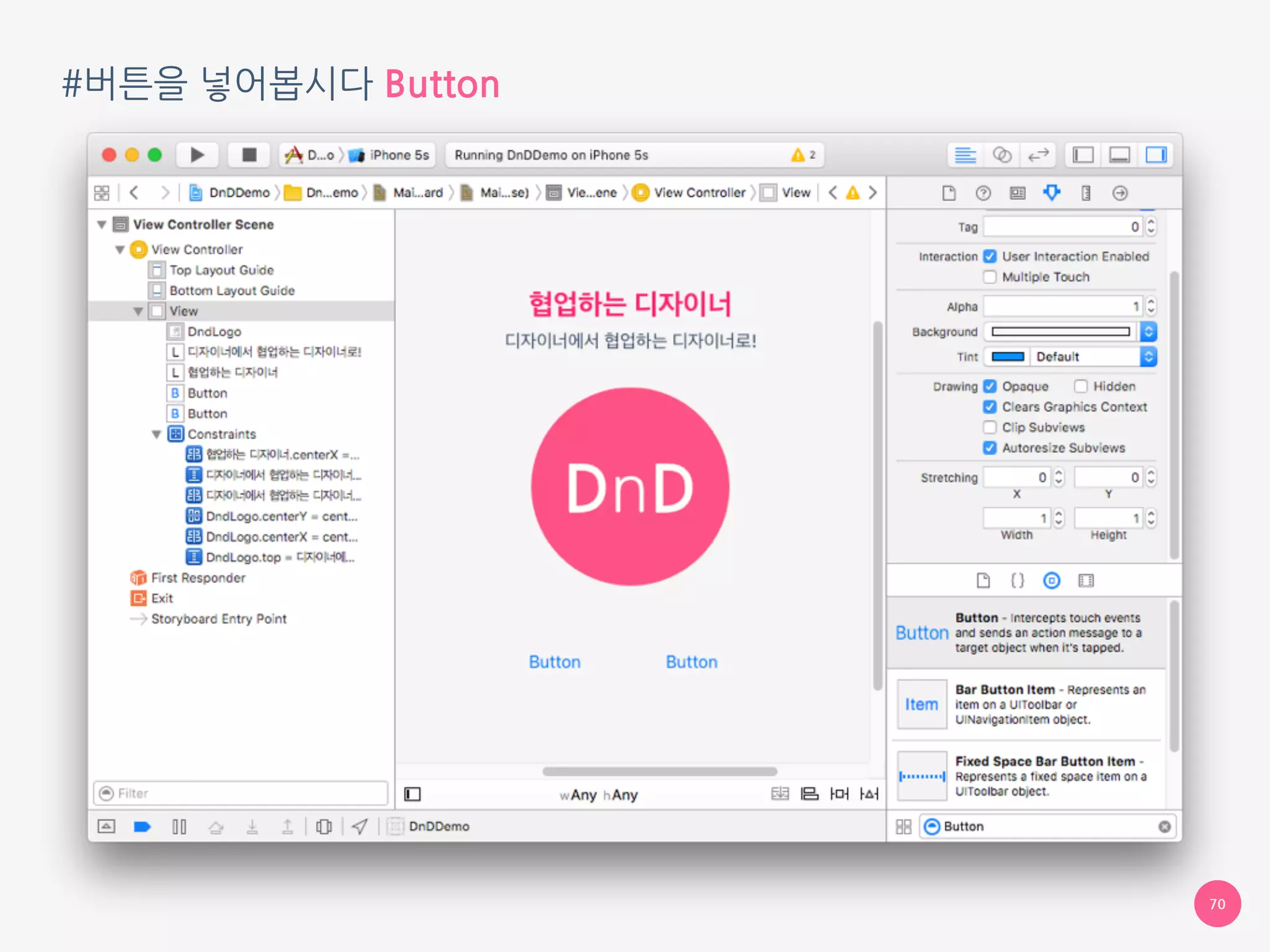Open the Quick Help inspector

983,193
